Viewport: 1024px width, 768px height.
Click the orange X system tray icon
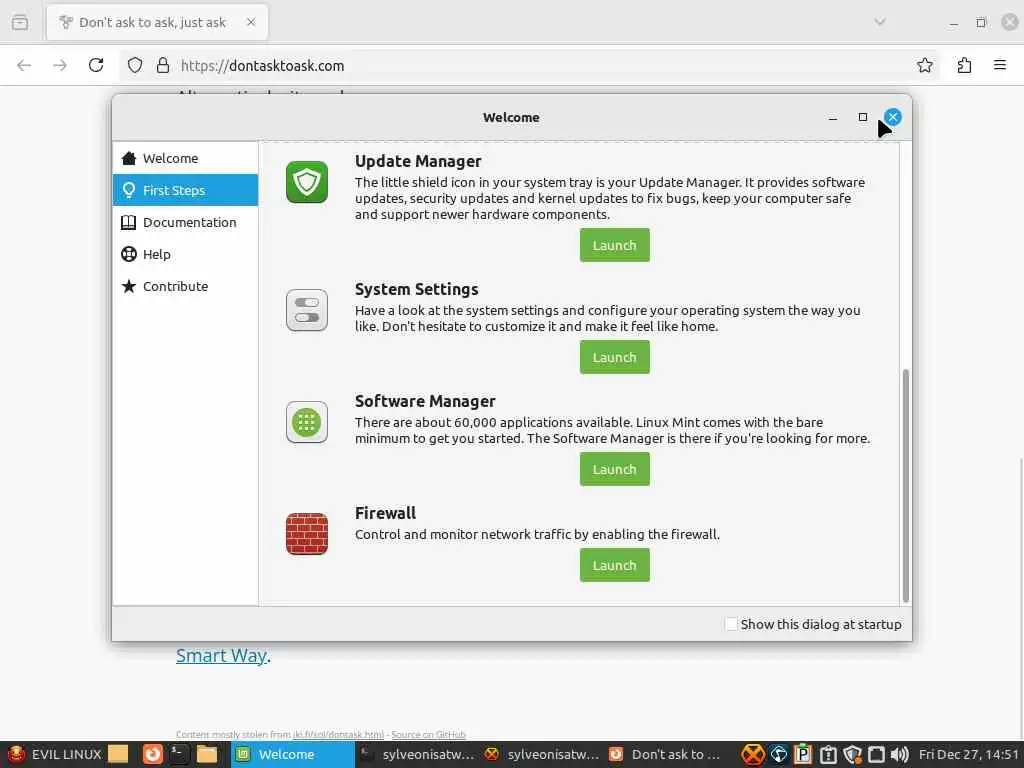click(x=753, y=754)
